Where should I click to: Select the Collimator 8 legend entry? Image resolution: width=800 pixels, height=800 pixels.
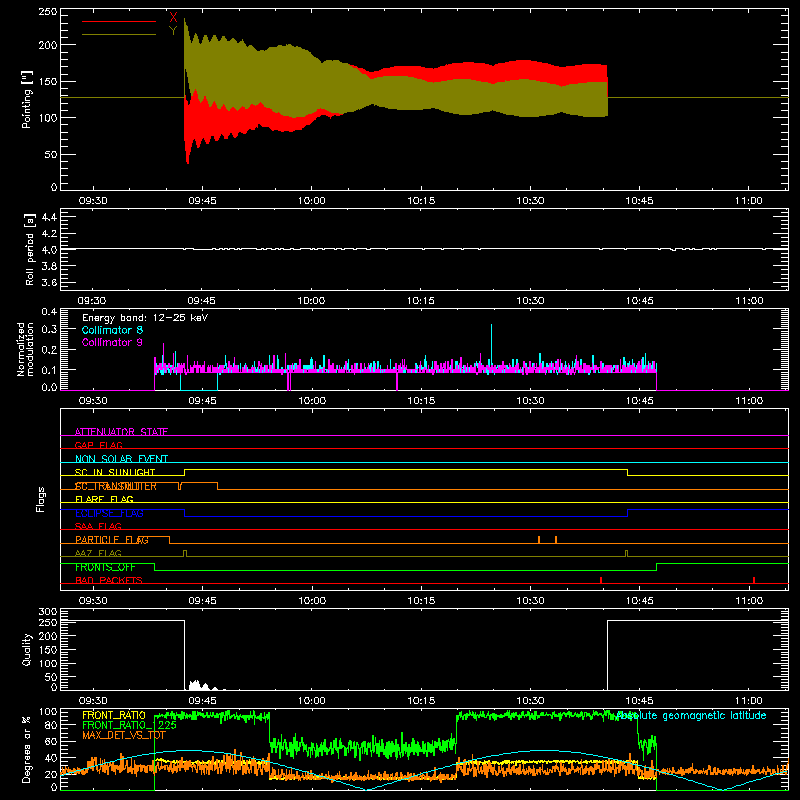tap(112, 330)
